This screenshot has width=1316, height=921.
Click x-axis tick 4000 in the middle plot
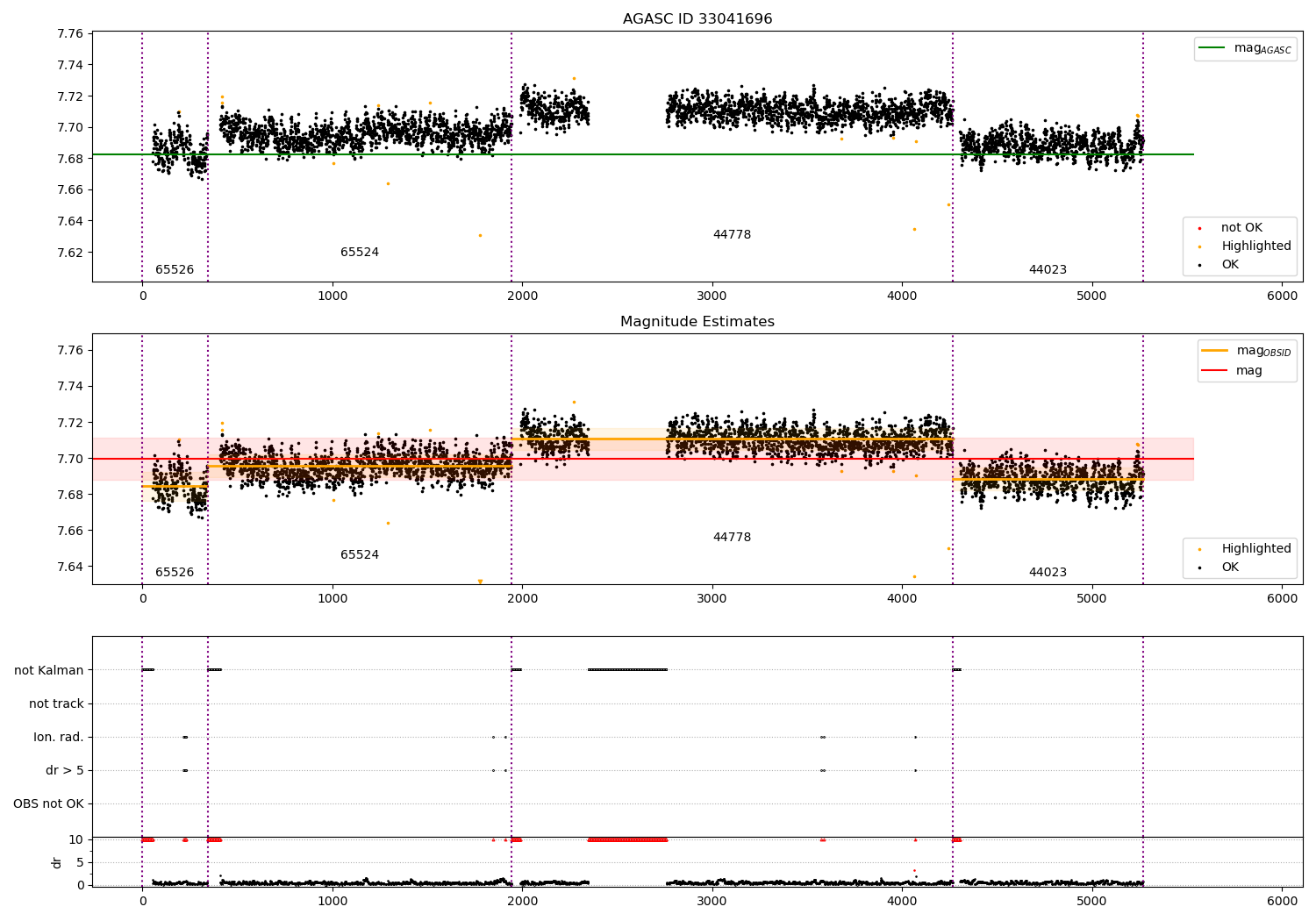point(902,599)
